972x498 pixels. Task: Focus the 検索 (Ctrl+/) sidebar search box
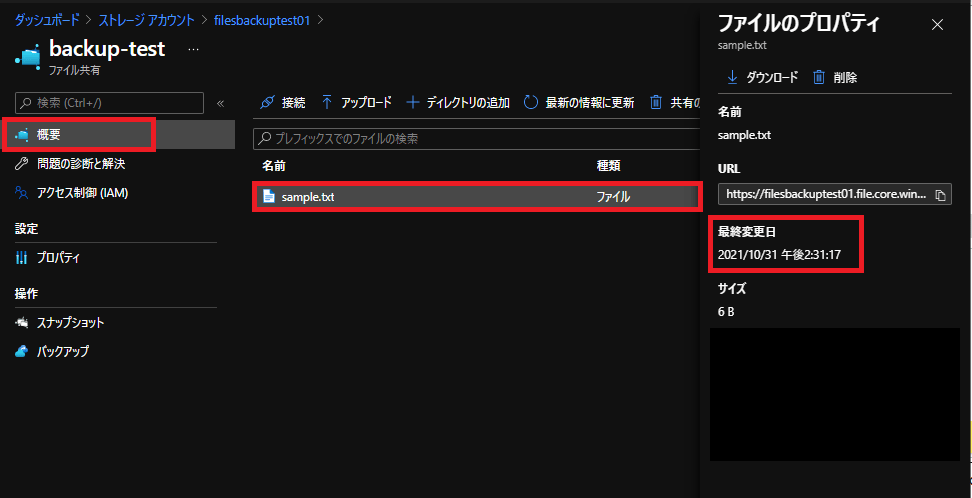coord(109,103)
